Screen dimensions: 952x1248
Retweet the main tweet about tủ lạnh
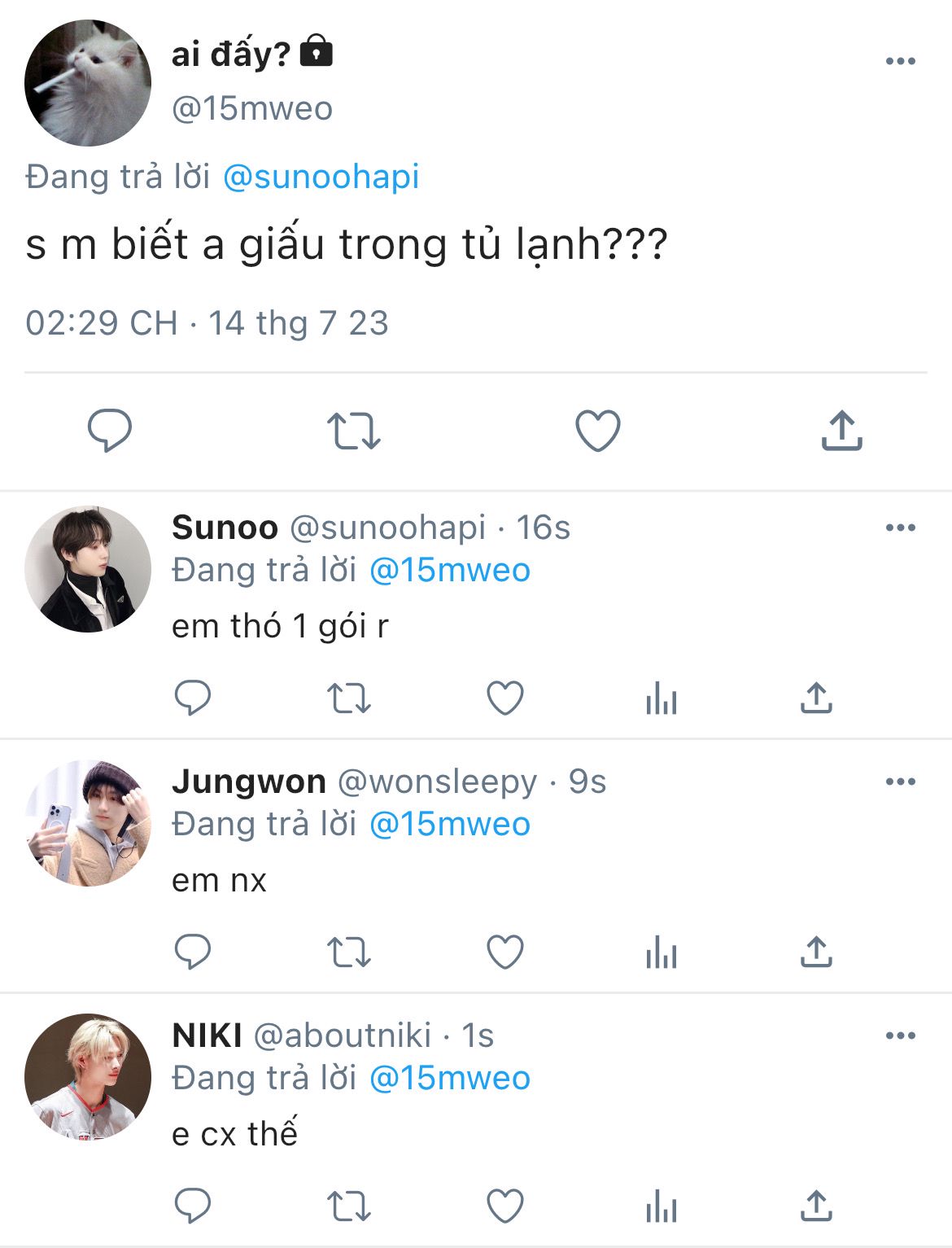pos(353,431)
